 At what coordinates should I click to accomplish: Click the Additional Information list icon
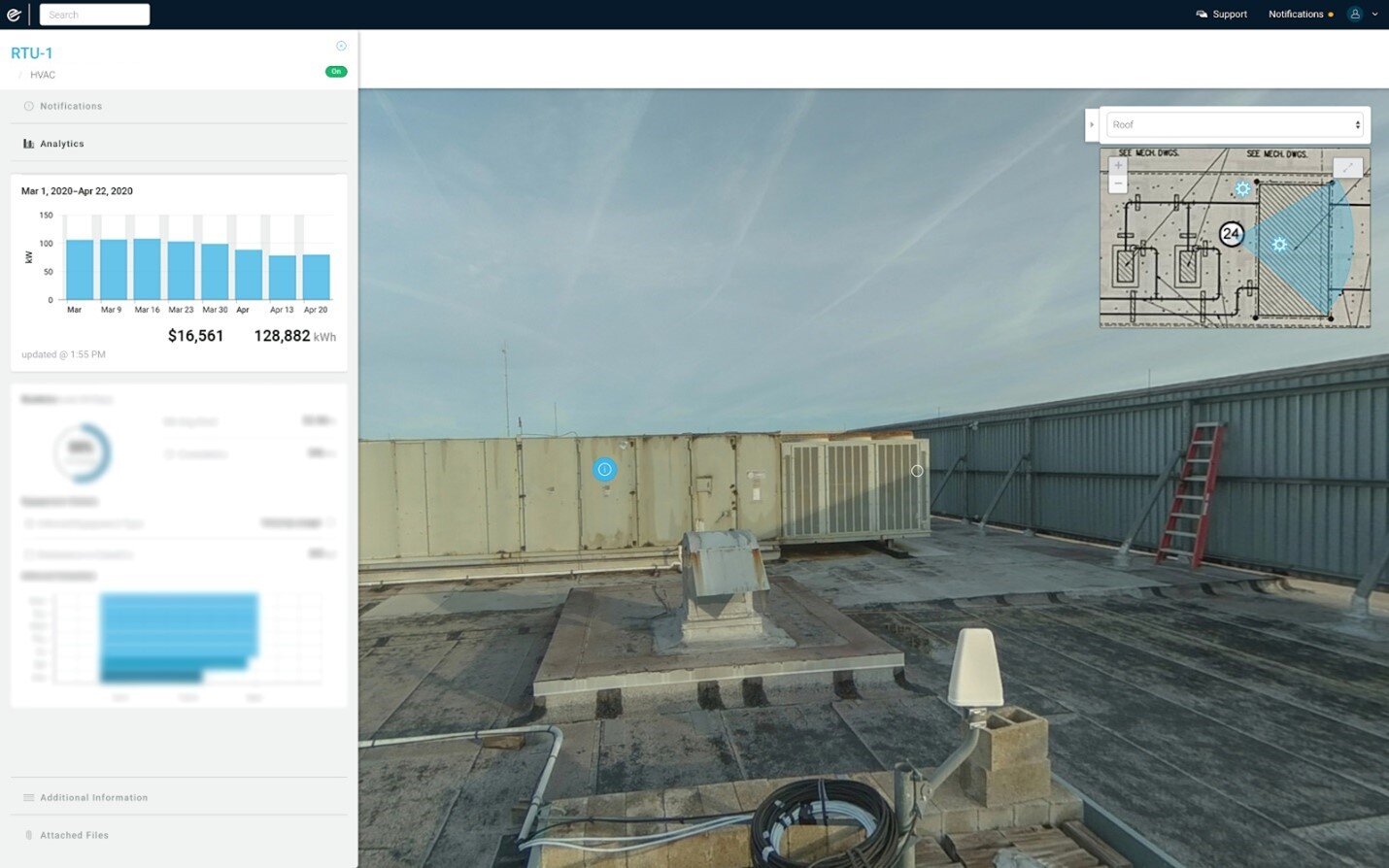[x=28, y=797]
